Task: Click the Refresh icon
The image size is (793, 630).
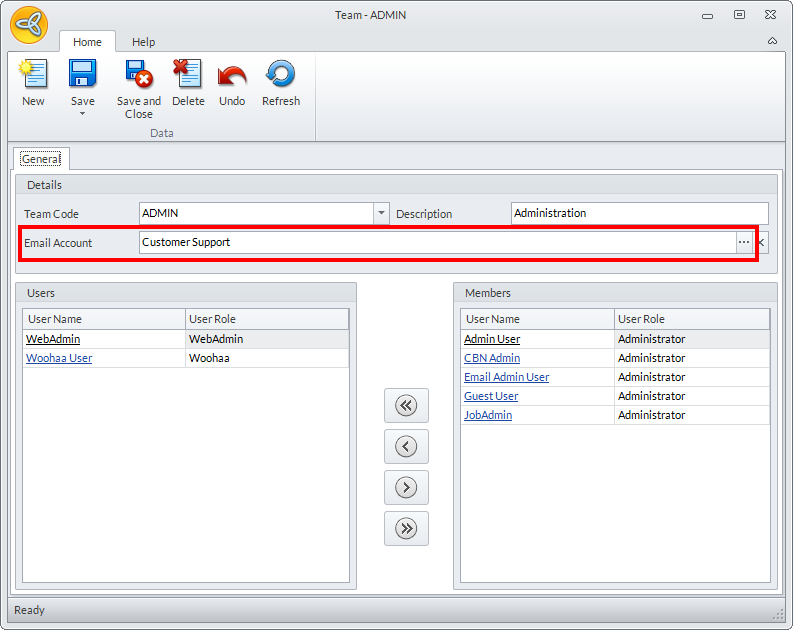Action: pos(280,75)
